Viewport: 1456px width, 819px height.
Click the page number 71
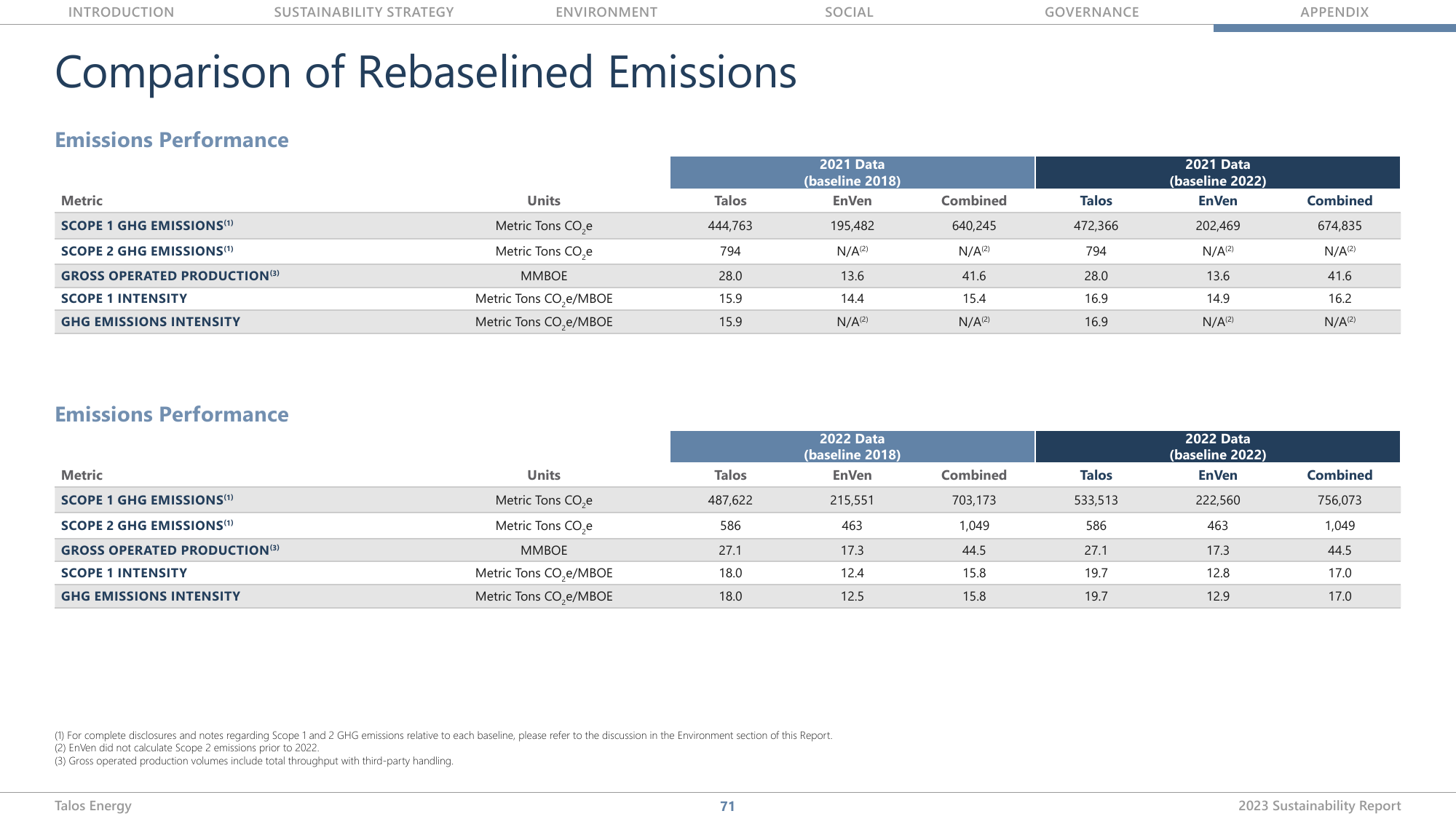coord(727,806)
